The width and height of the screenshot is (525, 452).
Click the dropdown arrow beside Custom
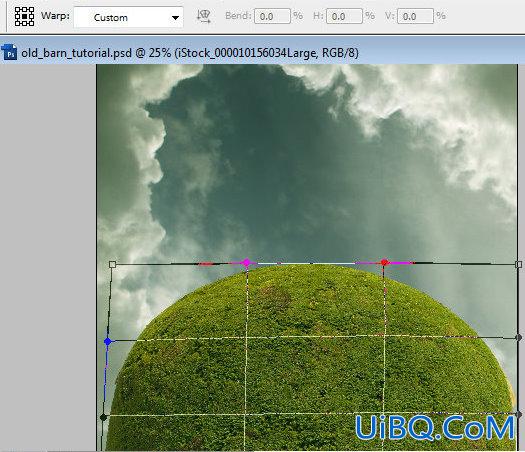tap(175, 18)
